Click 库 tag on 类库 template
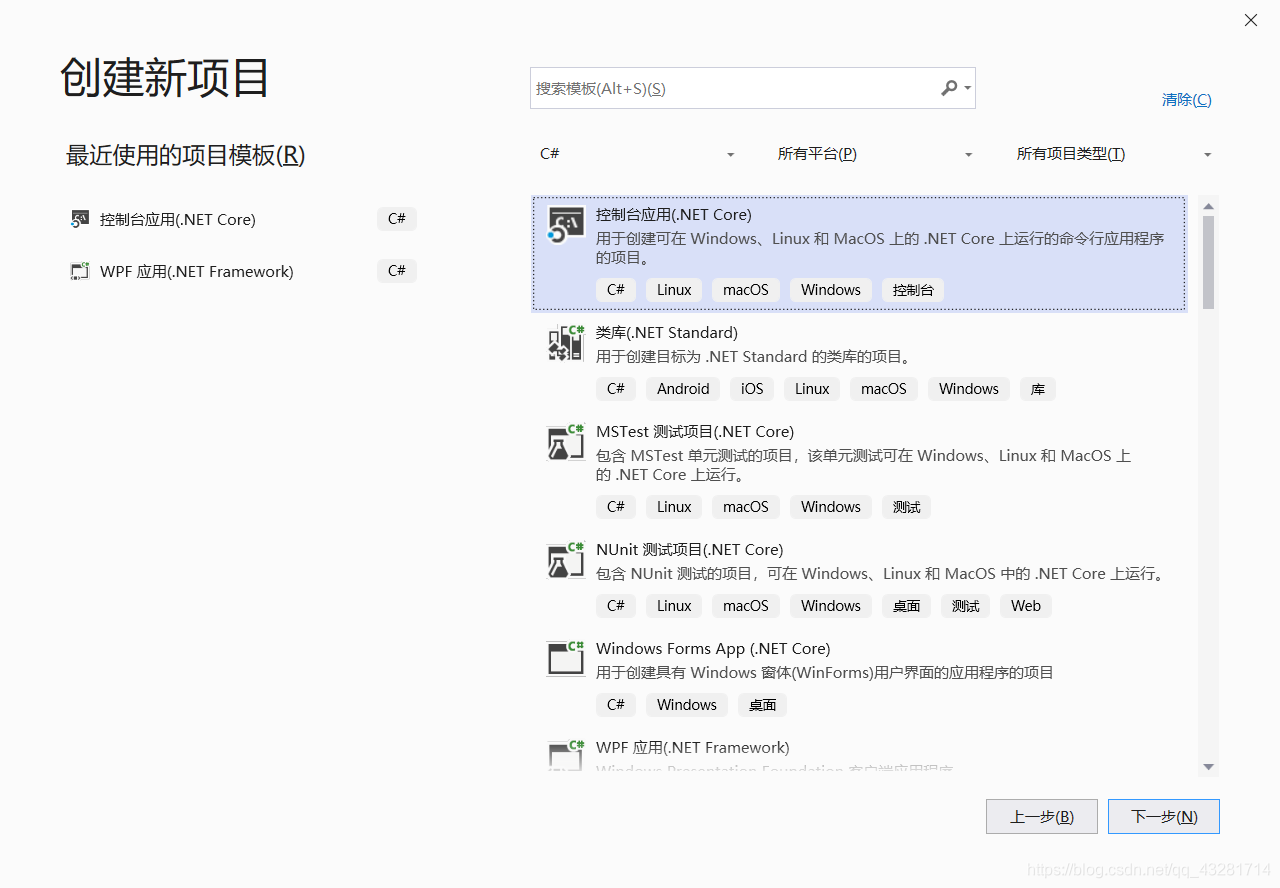Viewport: 1280px width, 888px height. (x=1038, y=389)
